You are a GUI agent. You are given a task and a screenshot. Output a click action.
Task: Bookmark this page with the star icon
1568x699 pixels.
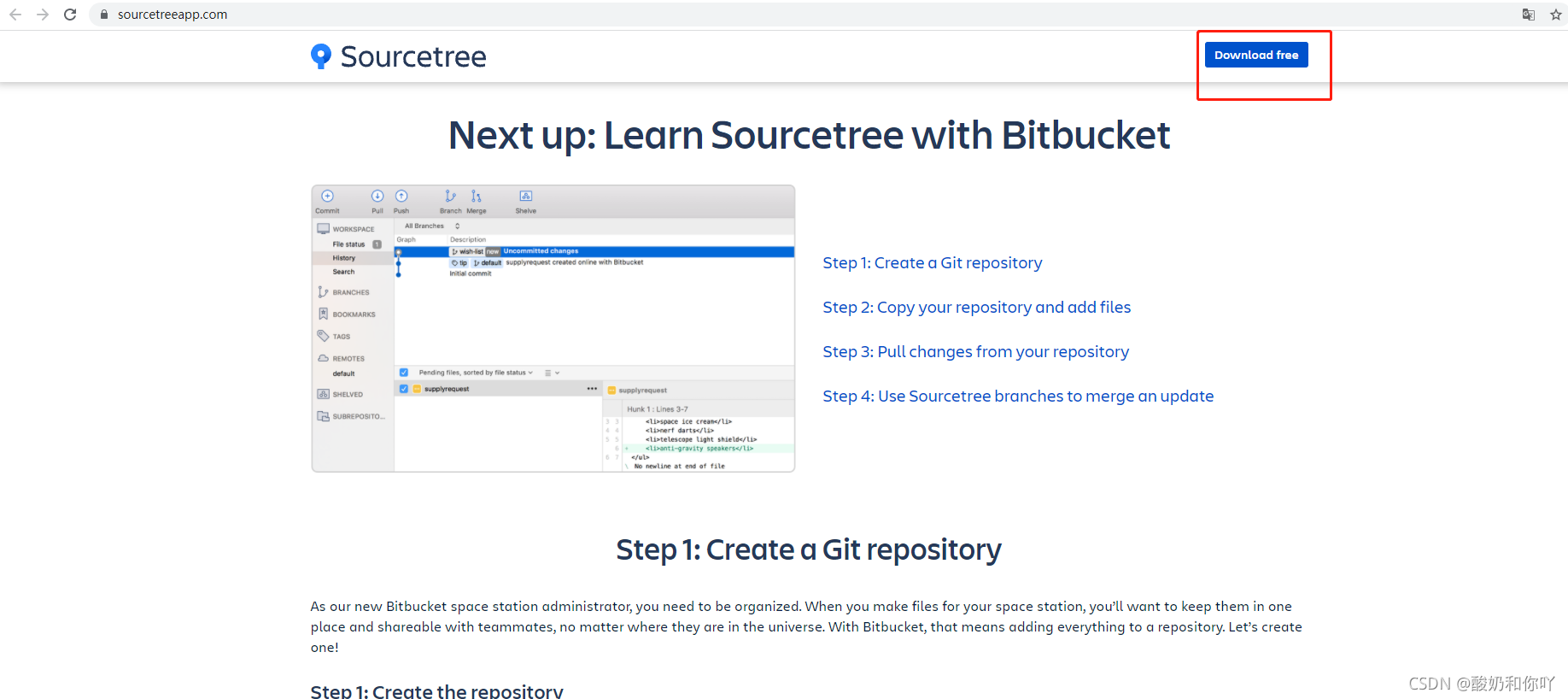[x=1556, y=15]
